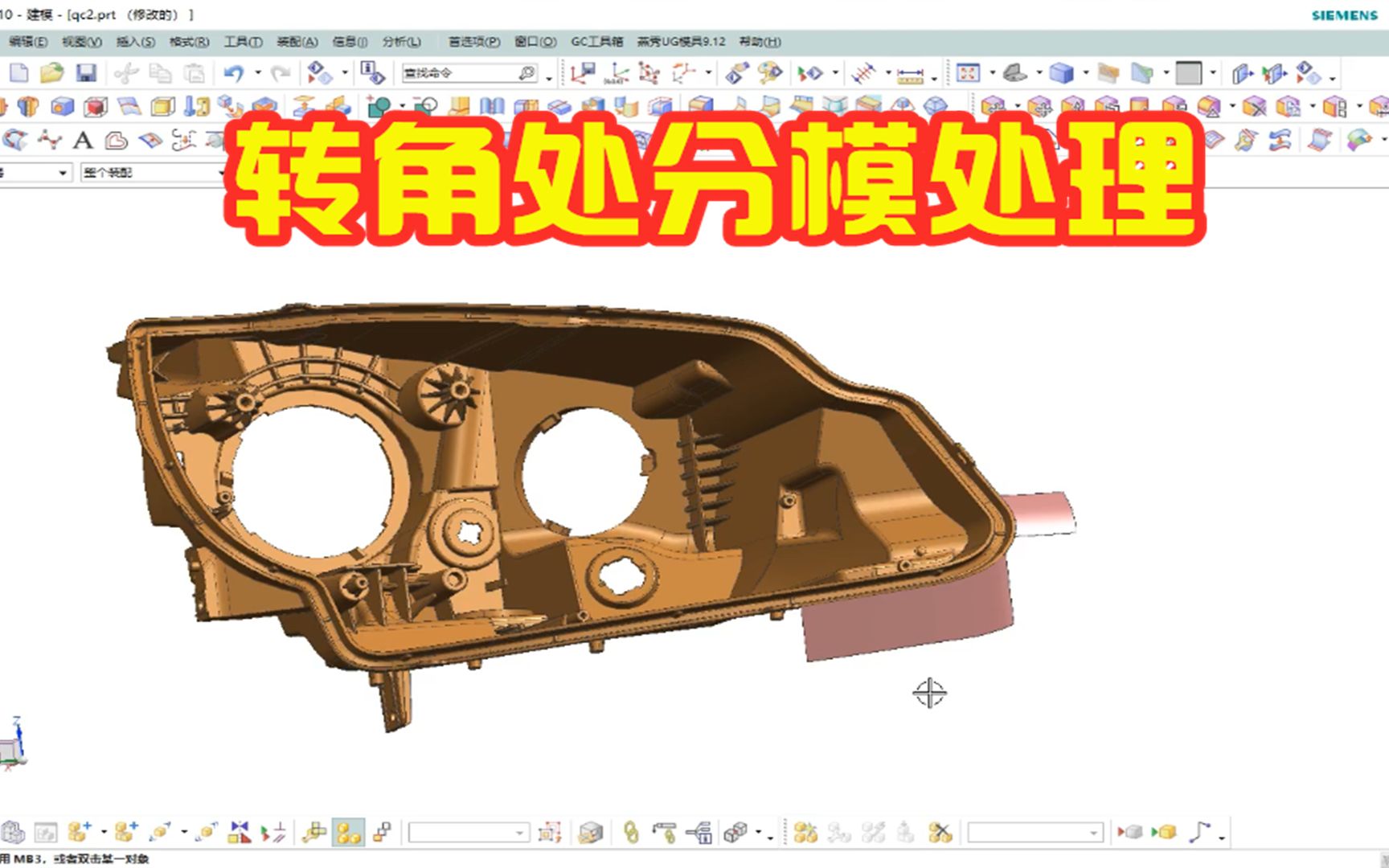Open the dropdown beside the unite icon
This screenshot has width=1389, height=868.
(x=402, y=106)
